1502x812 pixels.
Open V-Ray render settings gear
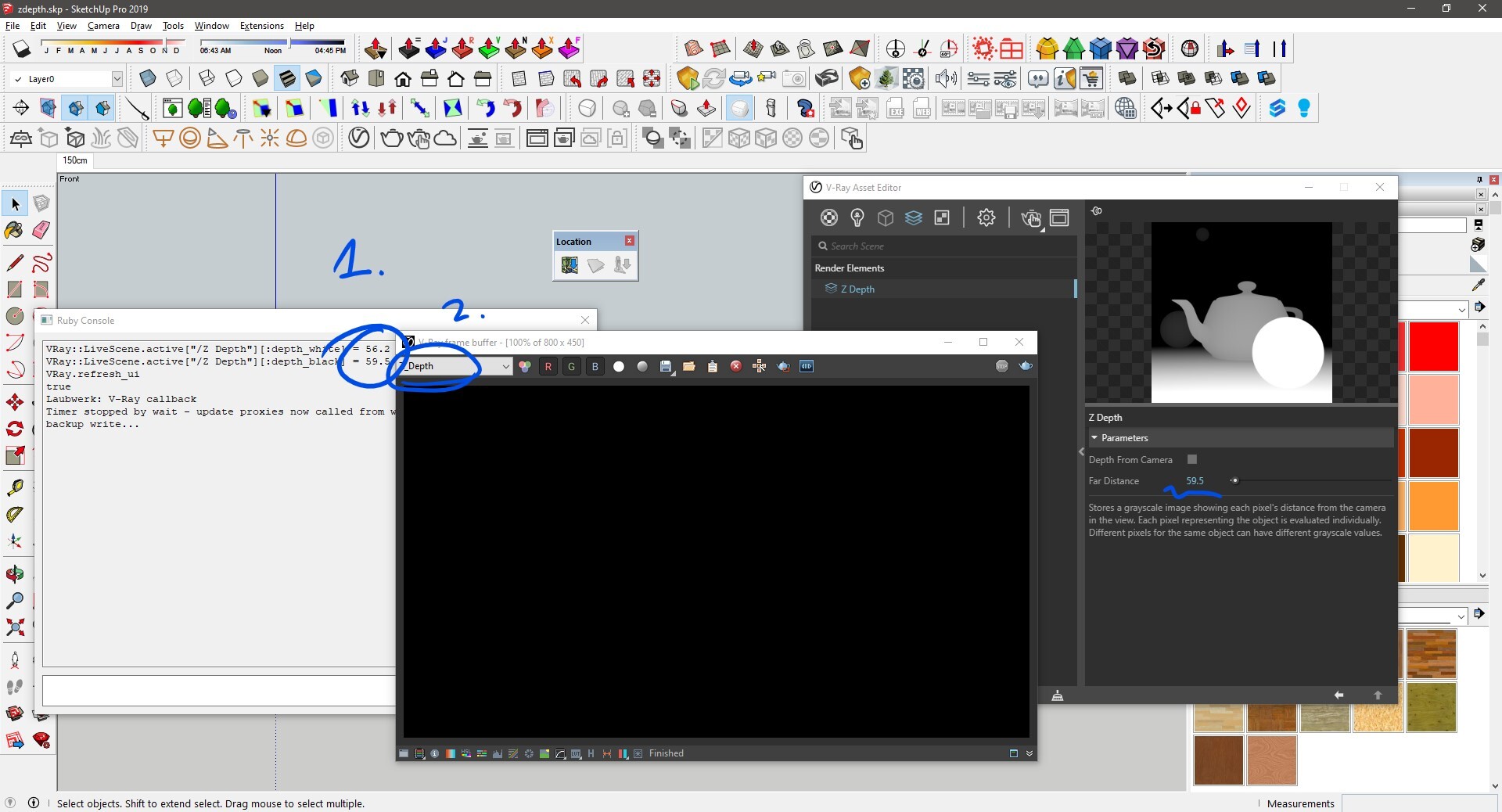986,217
